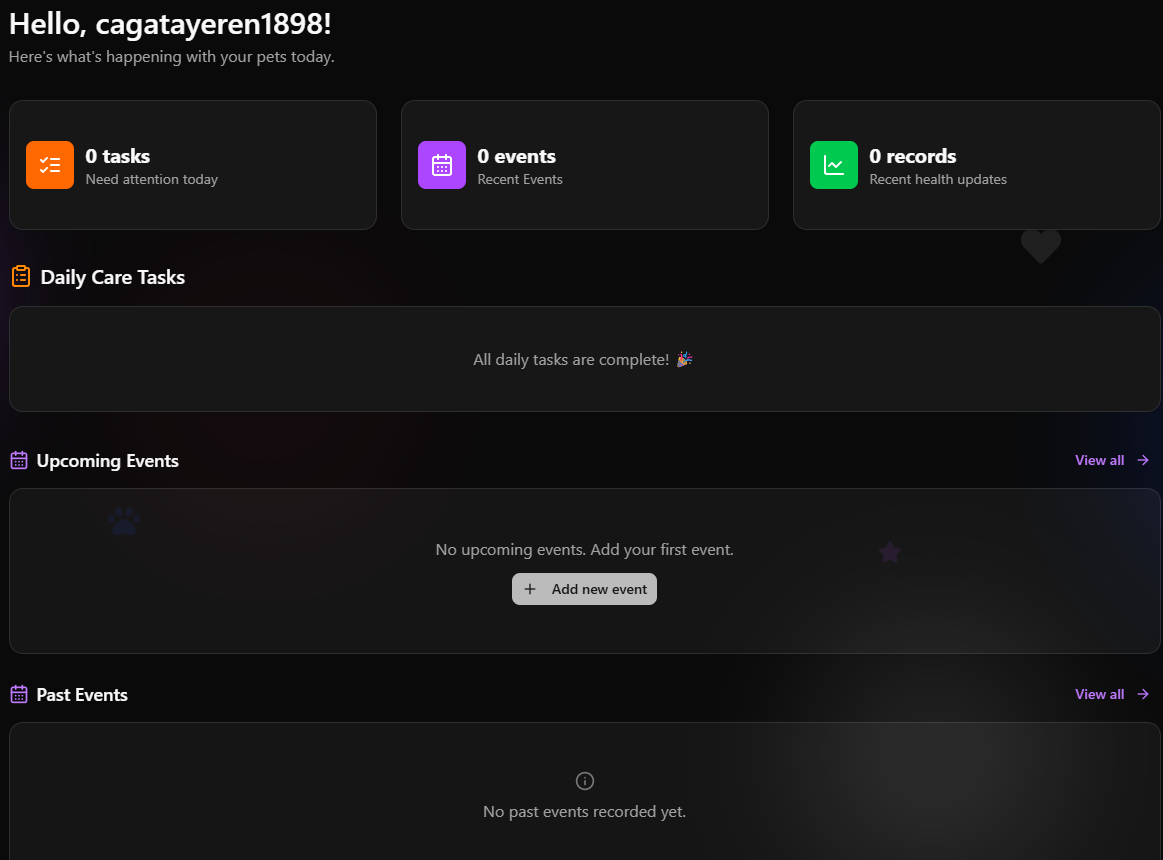Select the Upcoming Events calendar icon
The height and width of the screenshot is (860, 1163).
(19, 460)
